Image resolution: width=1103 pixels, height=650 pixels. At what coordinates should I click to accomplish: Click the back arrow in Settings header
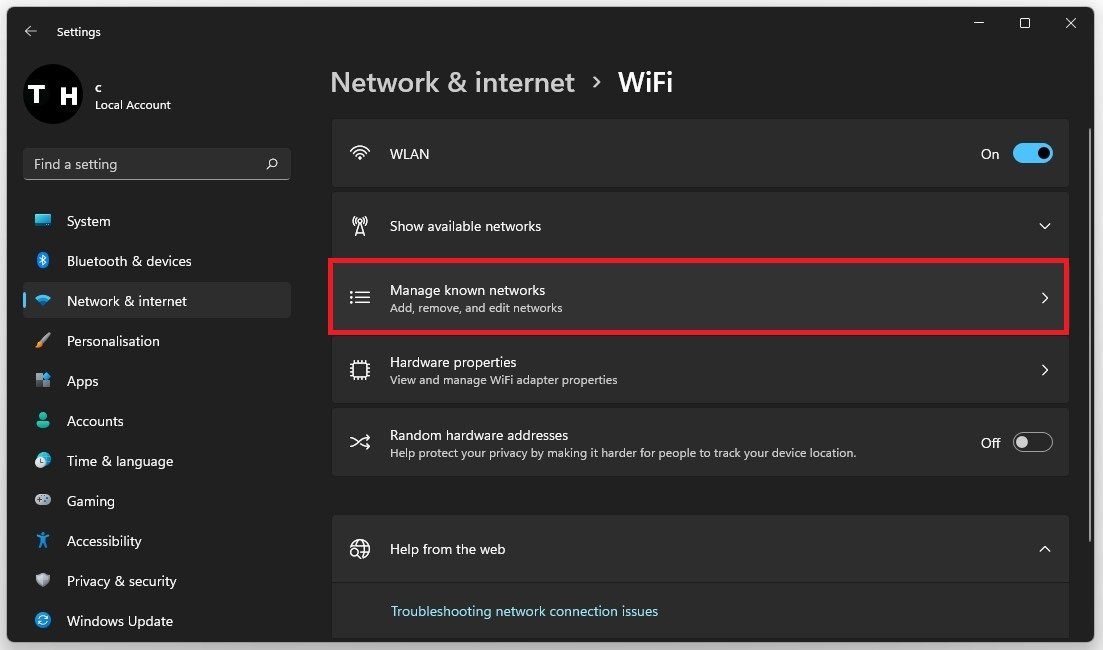pos(31,32)
